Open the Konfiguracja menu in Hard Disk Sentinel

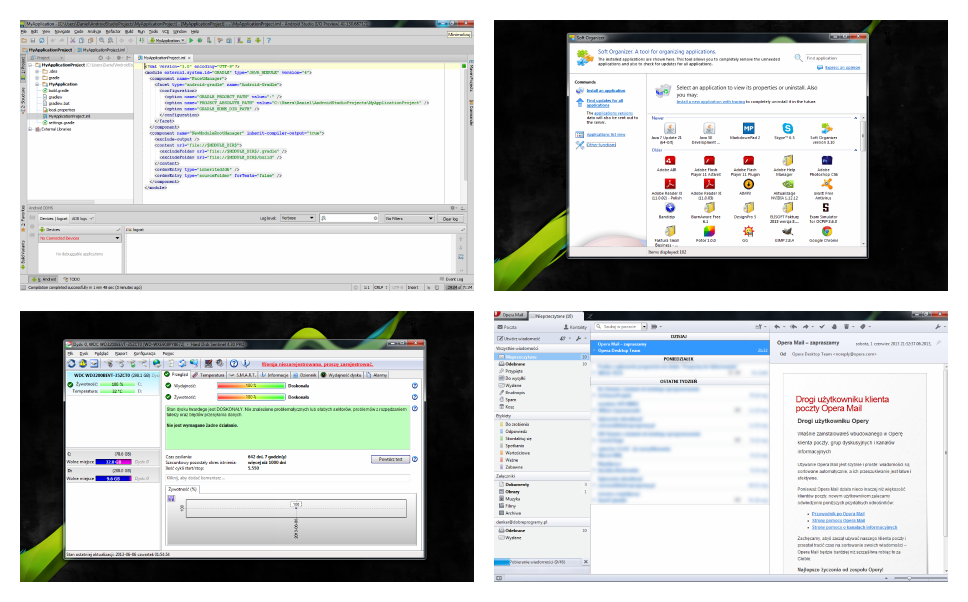click(x=144, y=354)
